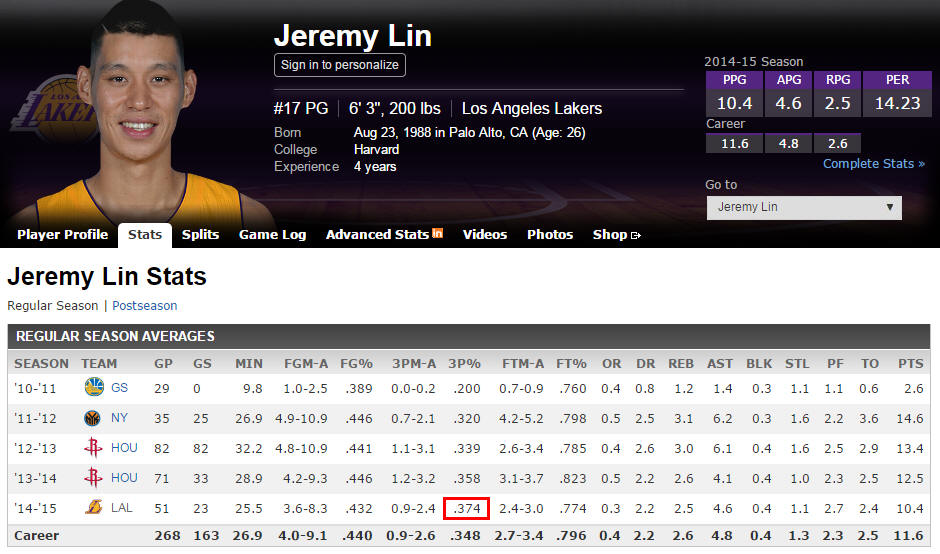Click the APG value 4.6 box
Image resolution: width=940 pixels, height=554 pixels.
tap(788, 103)
